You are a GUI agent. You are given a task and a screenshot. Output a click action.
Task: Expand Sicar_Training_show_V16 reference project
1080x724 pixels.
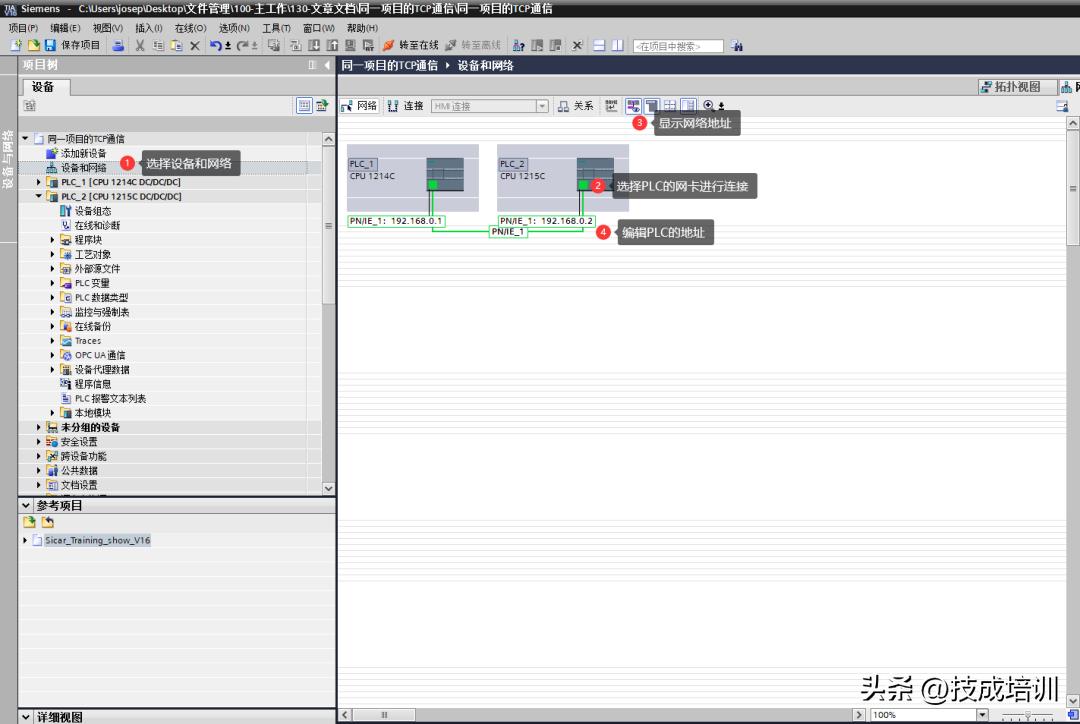click(x=25, y=540)
